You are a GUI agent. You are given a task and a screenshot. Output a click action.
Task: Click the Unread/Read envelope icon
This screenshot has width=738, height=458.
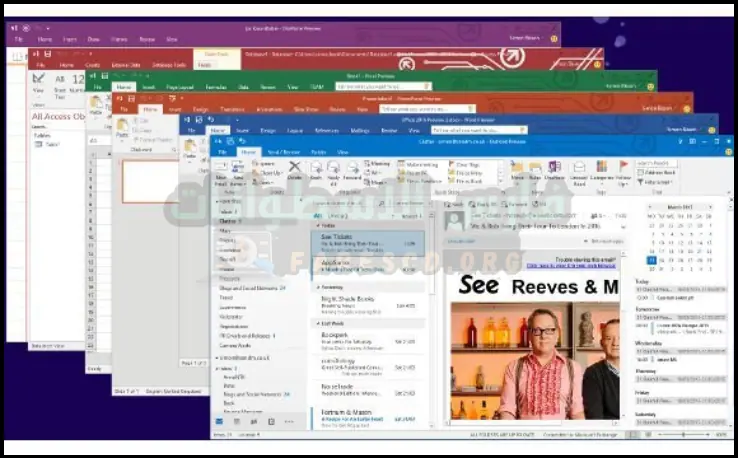(x=579, y=167)
